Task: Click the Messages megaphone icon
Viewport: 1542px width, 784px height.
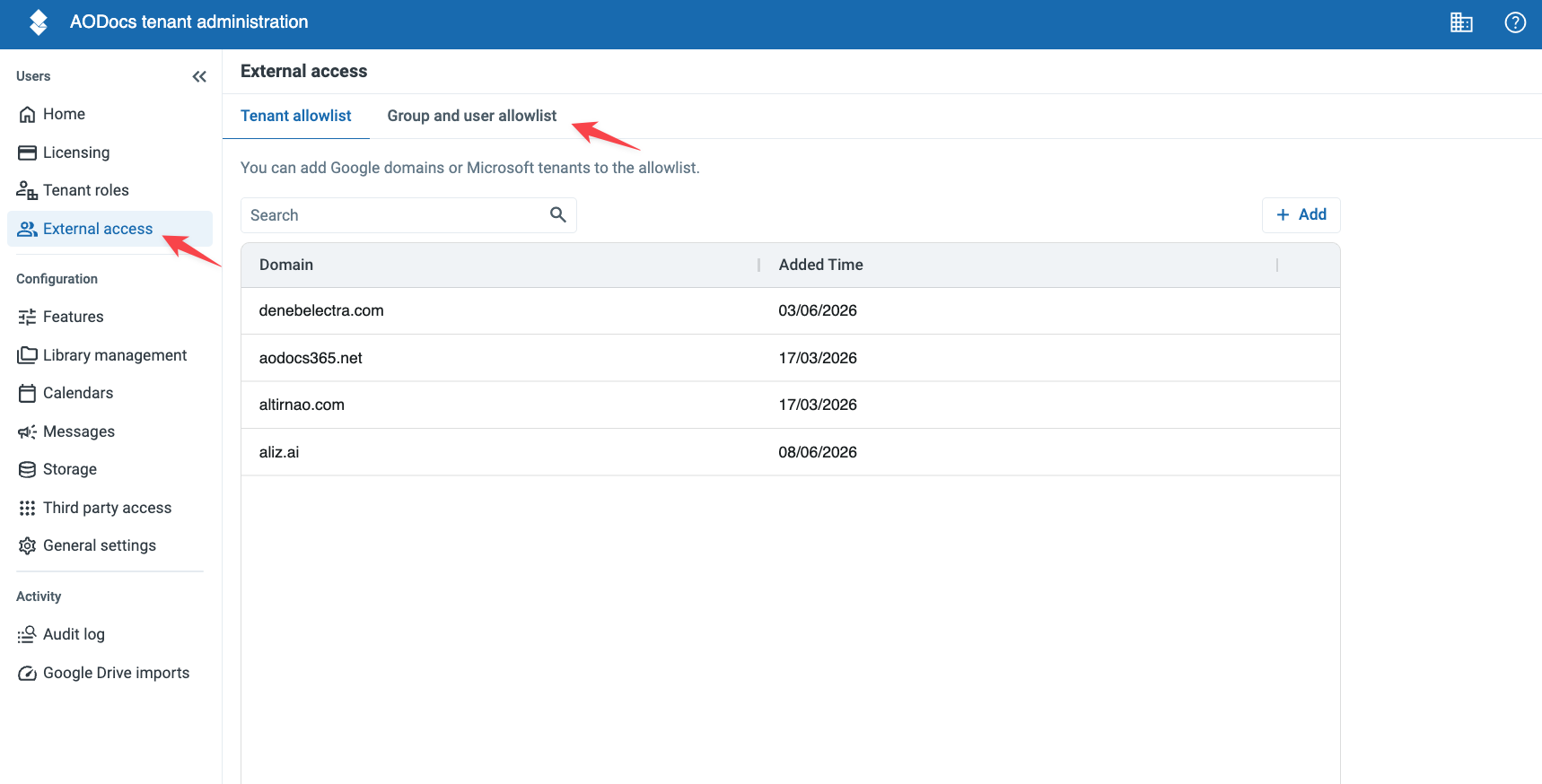Action: [x=28, y=431]
